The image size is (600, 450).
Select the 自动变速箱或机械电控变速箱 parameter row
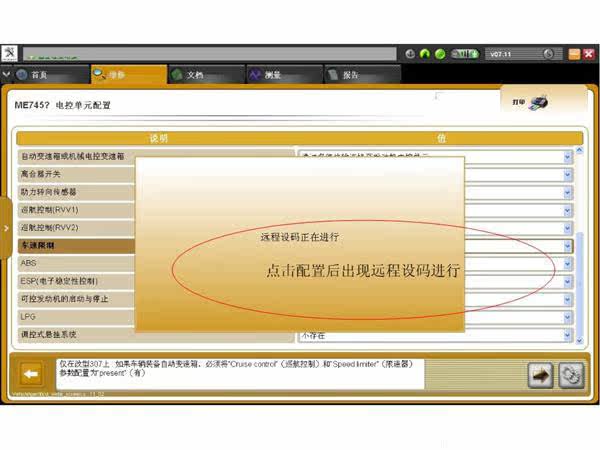[x=156, y=156]
